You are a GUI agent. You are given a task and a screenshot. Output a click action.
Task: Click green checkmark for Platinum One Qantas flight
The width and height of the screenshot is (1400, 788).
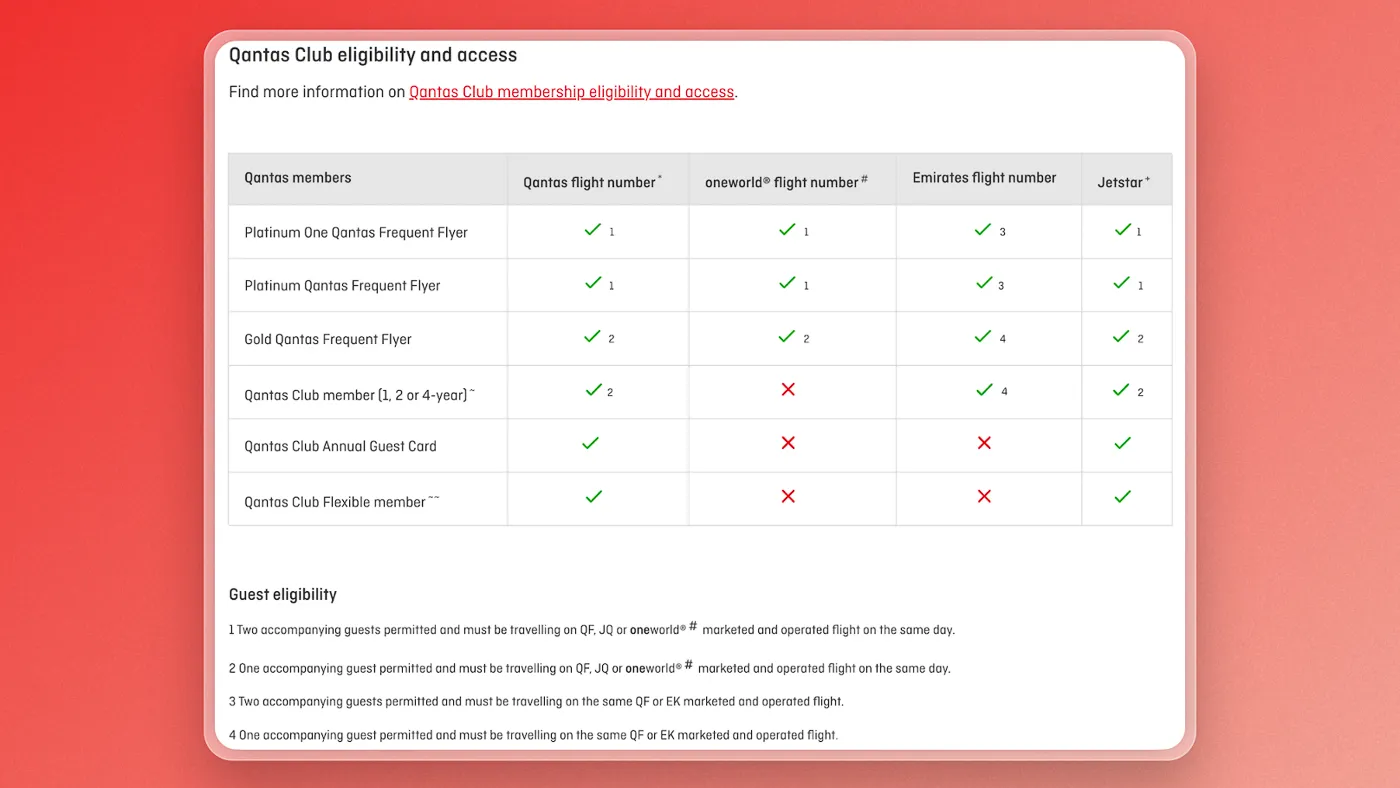[x=593, y=230]
